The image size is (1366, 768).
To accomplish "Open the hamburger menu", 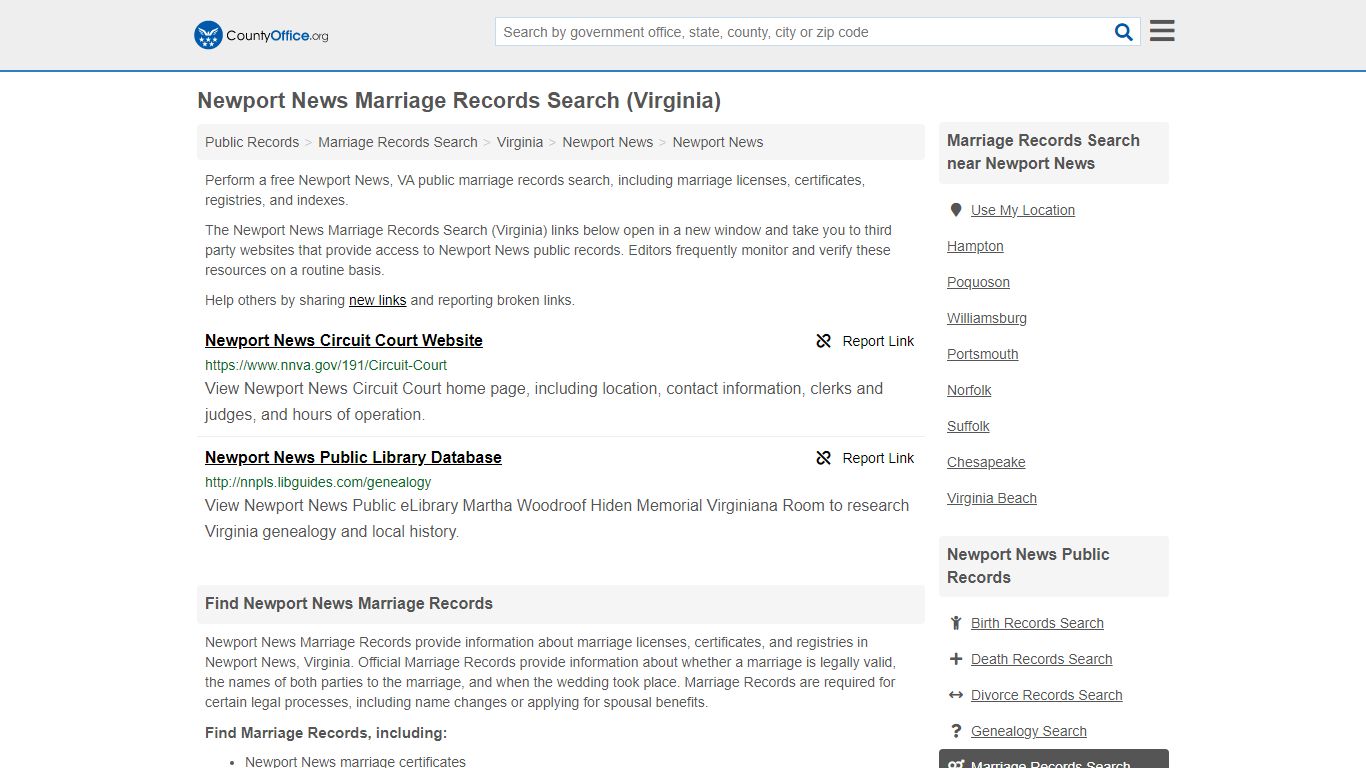I will point(1162,31).
